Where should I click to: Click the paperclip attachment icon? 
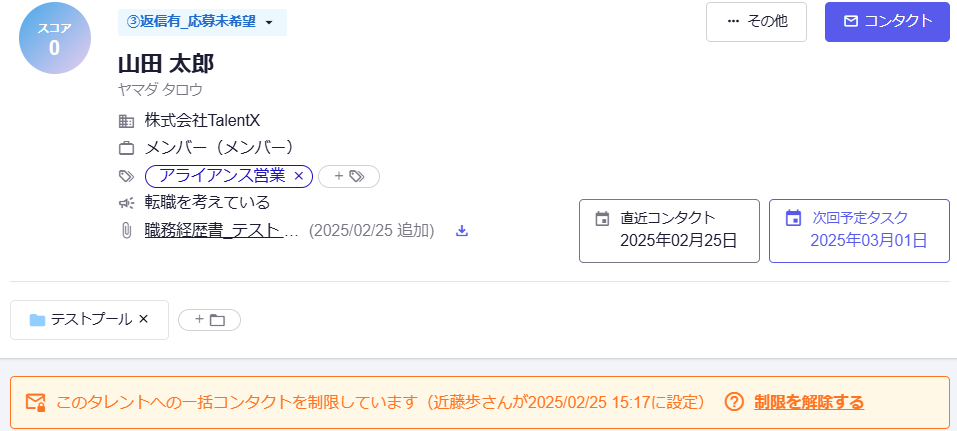(x=126, y=231)
